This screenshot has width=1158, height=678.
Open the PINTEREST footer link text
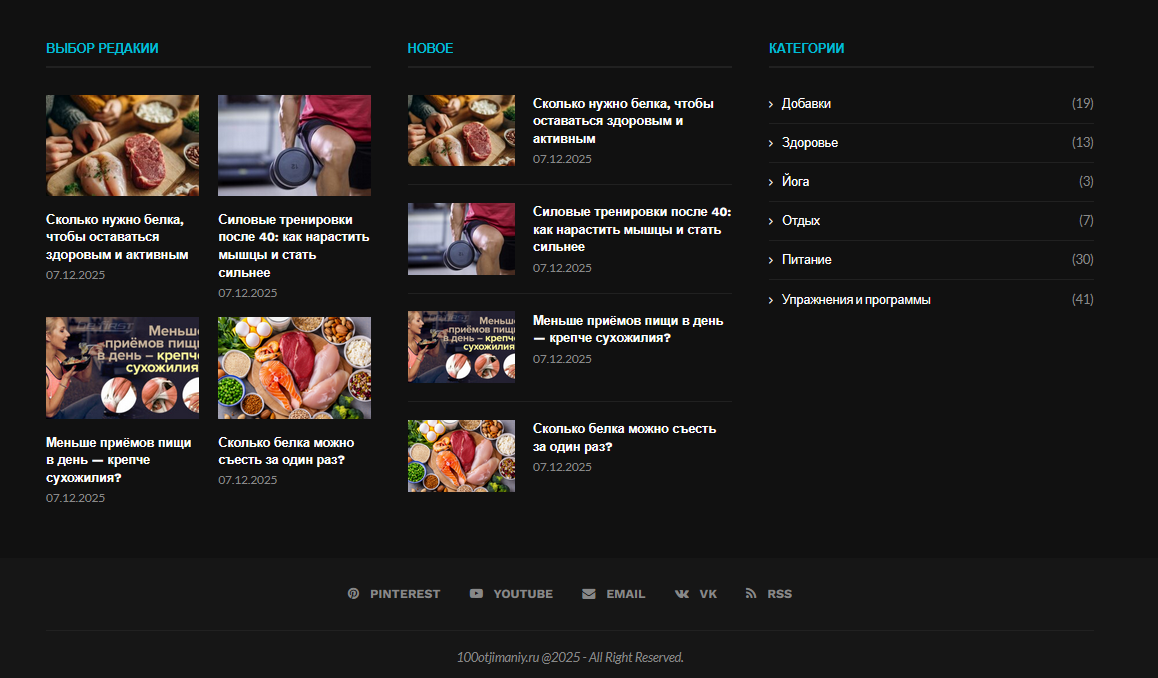point(405,594)
